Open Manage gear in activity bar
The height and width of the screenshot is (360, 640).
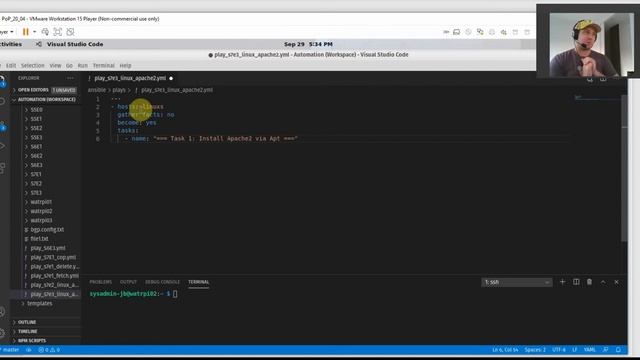point(2,333)
